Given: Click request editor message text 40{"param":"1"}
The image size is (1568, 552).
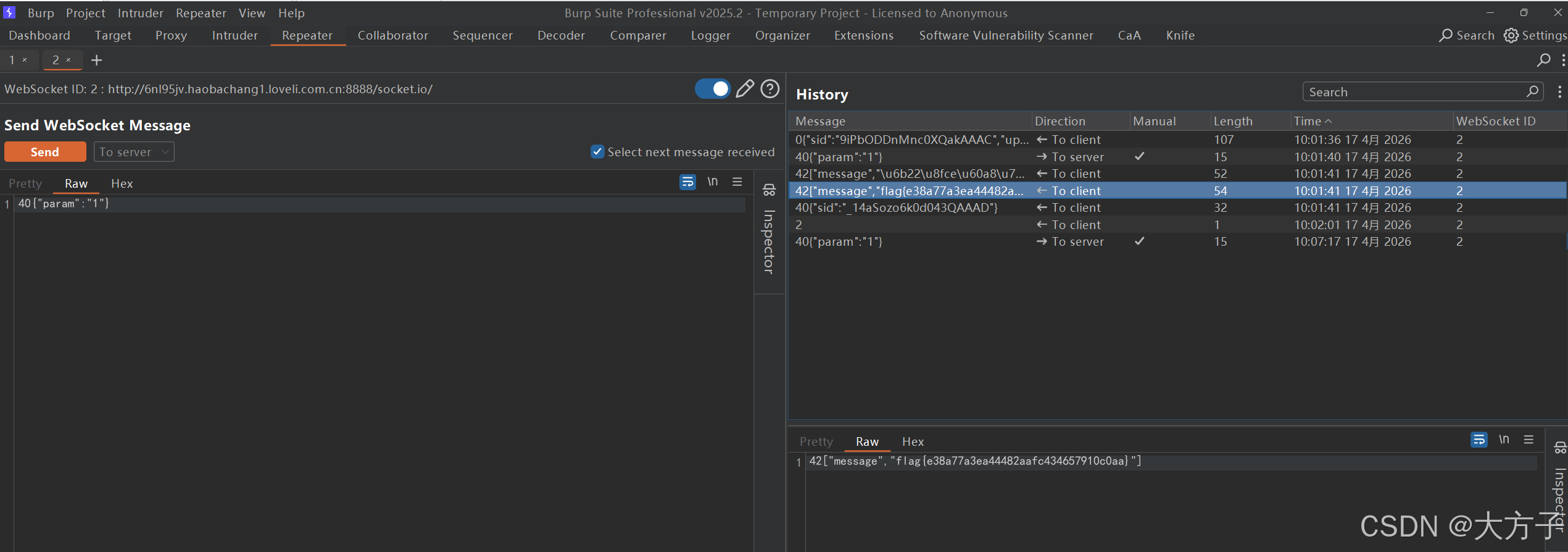Looking at the screenshot, I should [64, 203].
